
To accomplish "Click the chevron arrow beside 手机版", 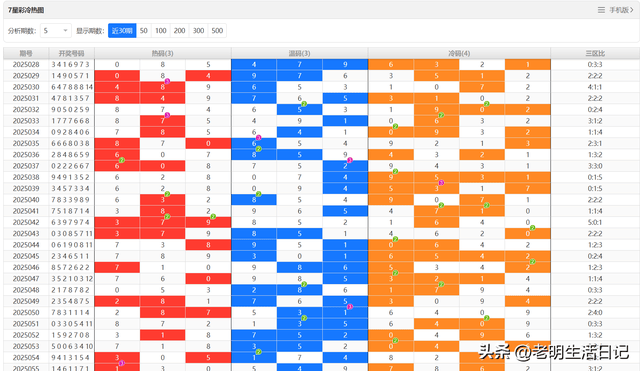I will pos(632,10).
